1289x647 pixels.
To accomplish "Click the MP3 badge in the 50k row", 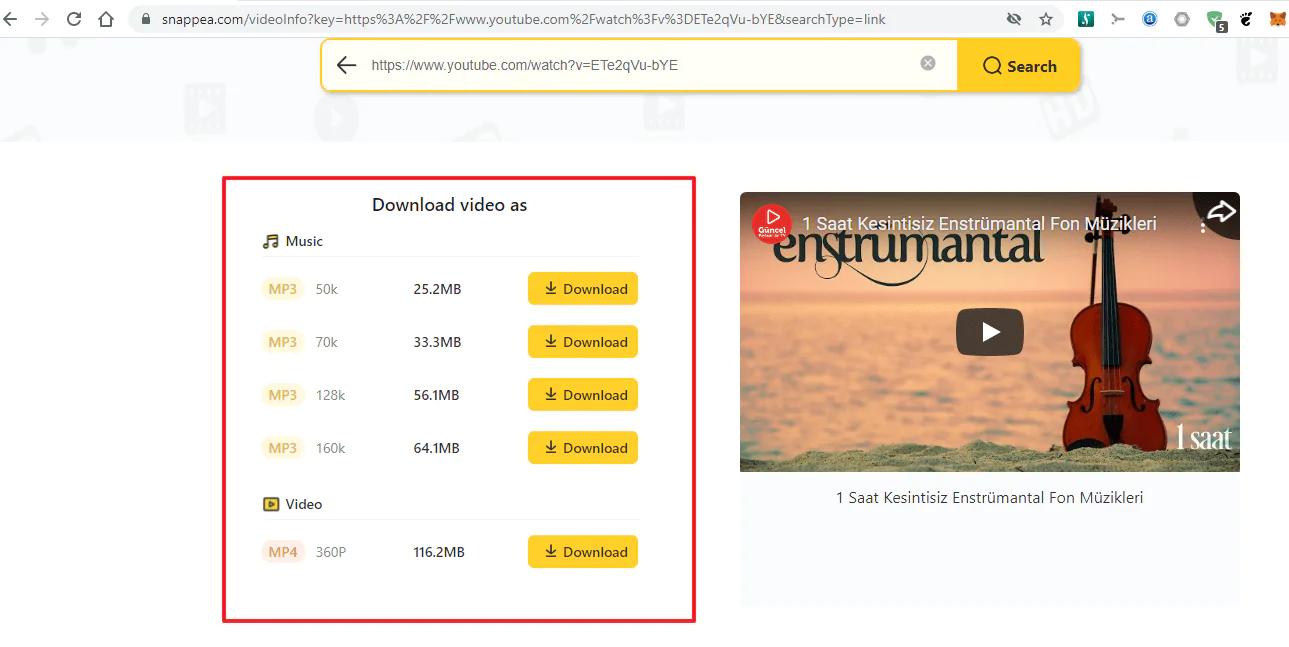I will pyautogui.click(x=283, y=289).
